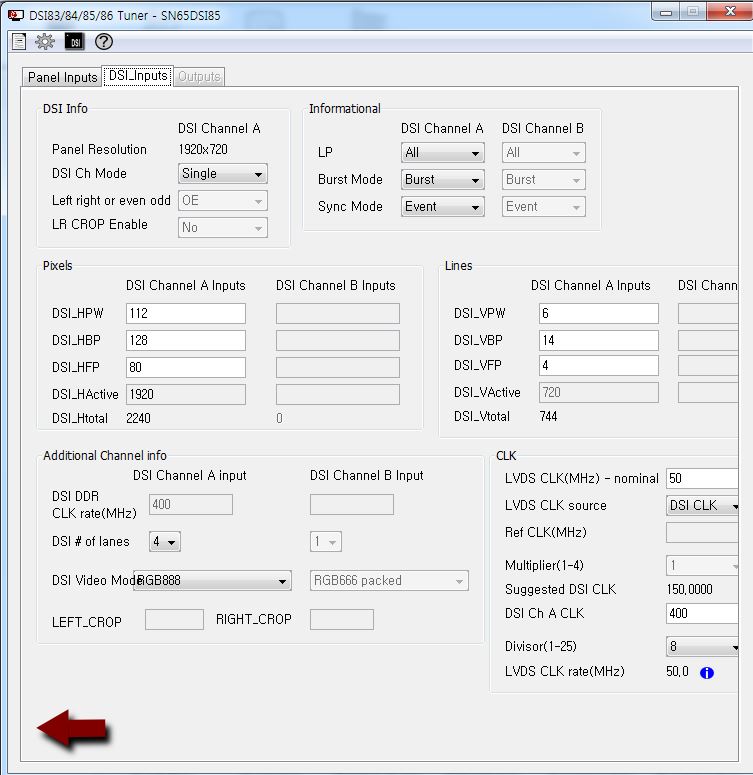Image resolution: width=753 pixels, height=775 pixels.
Task: Open the Channel A Sync Mode dropdown
Action: point(443,207)
